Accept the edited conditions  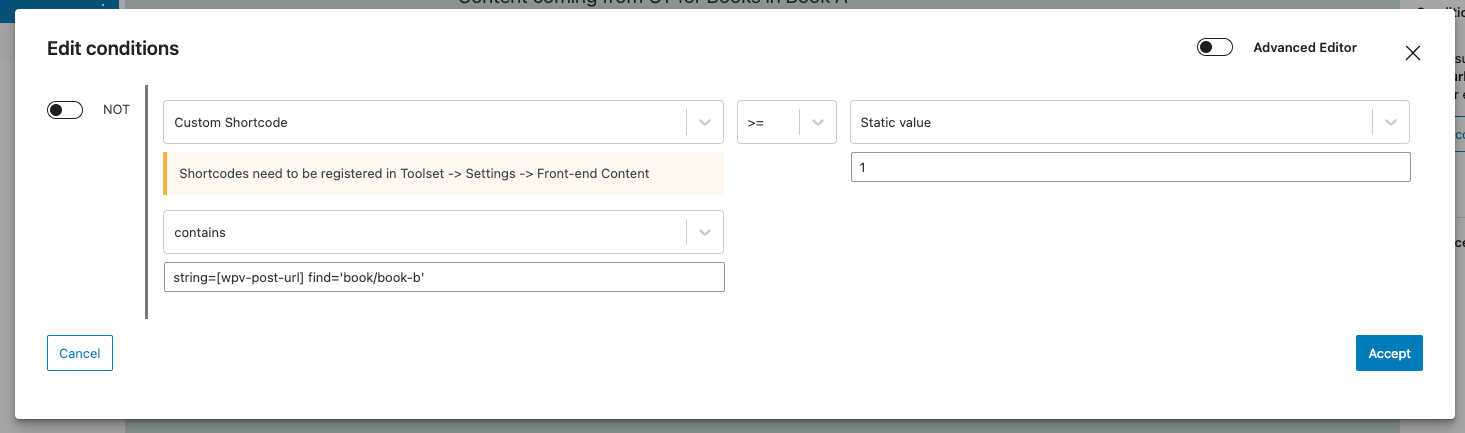[x=1389, y=353]
